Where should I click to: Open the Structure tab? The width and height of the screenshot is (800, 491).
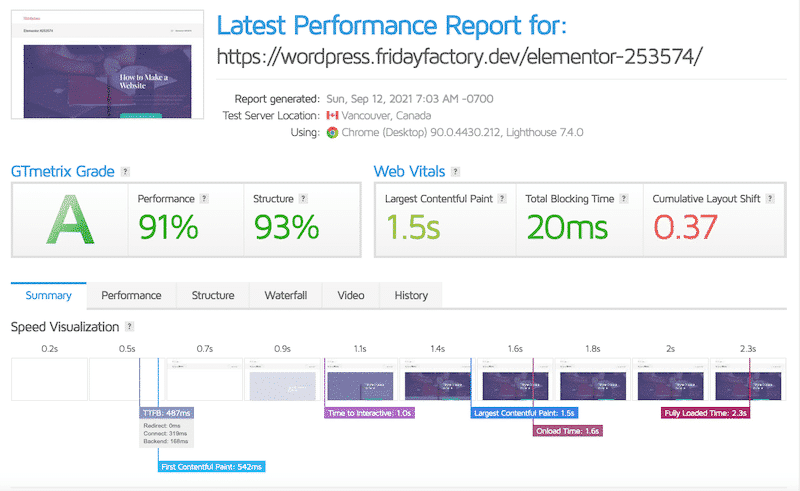click(x=213, y=295)
